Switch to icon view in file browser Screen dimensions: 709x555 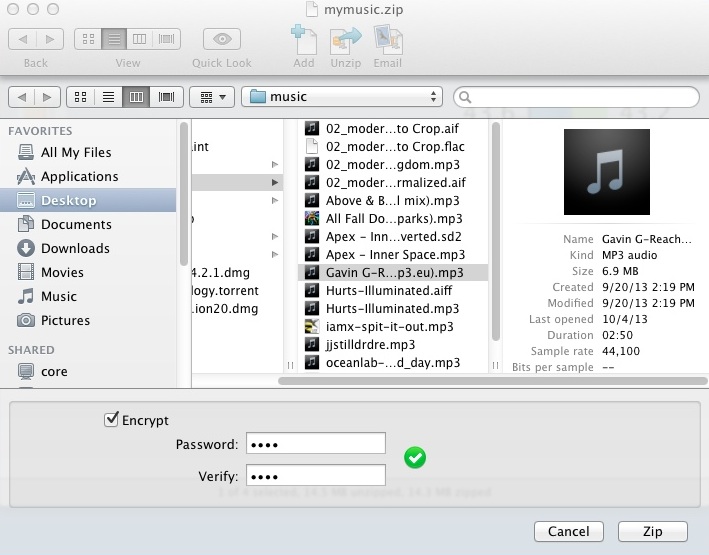click(82, 97)
